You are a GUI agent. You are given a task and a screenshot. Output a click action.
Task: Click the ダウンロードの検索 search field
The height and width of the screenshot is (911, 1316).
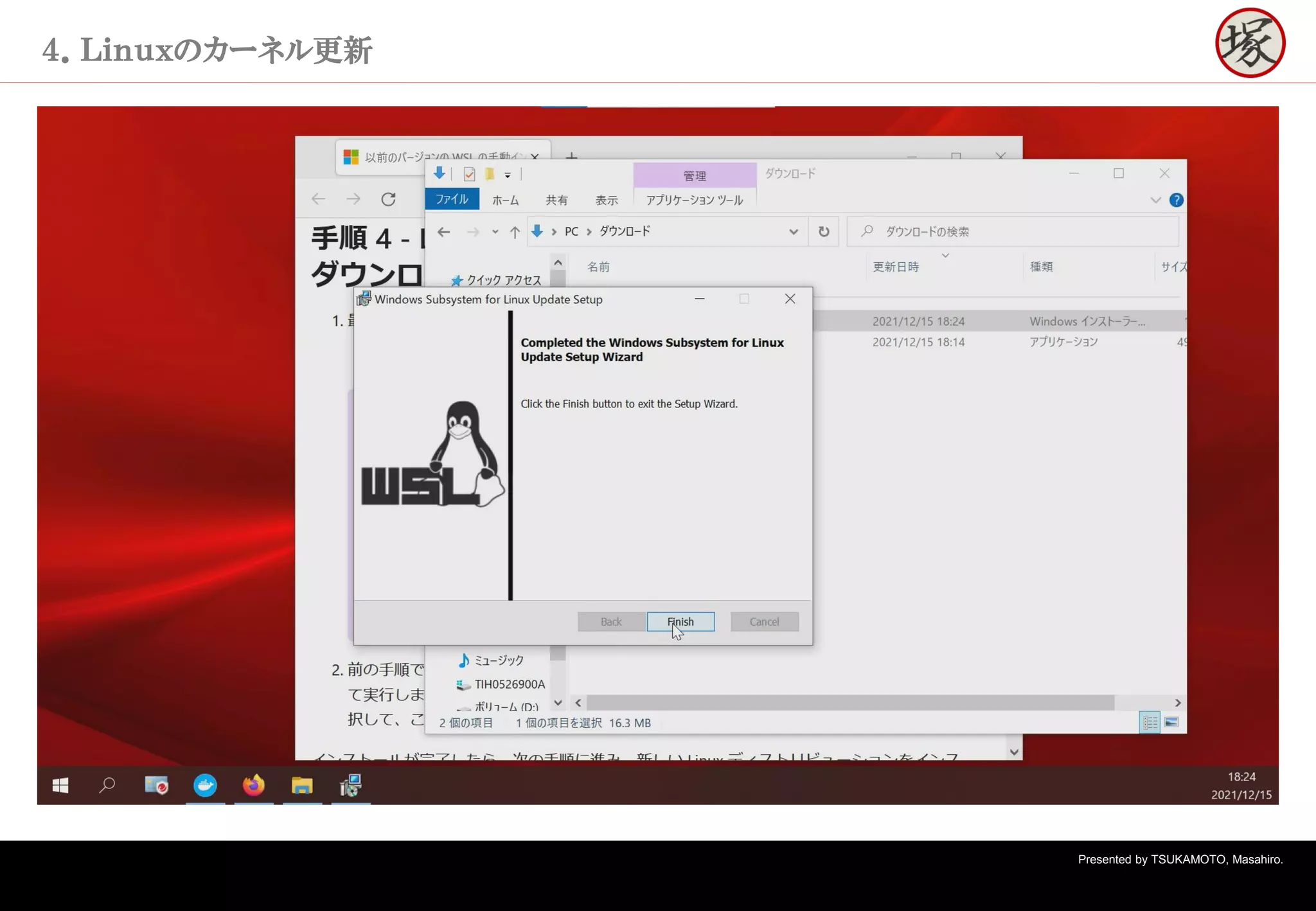[x=1013, y=231]
